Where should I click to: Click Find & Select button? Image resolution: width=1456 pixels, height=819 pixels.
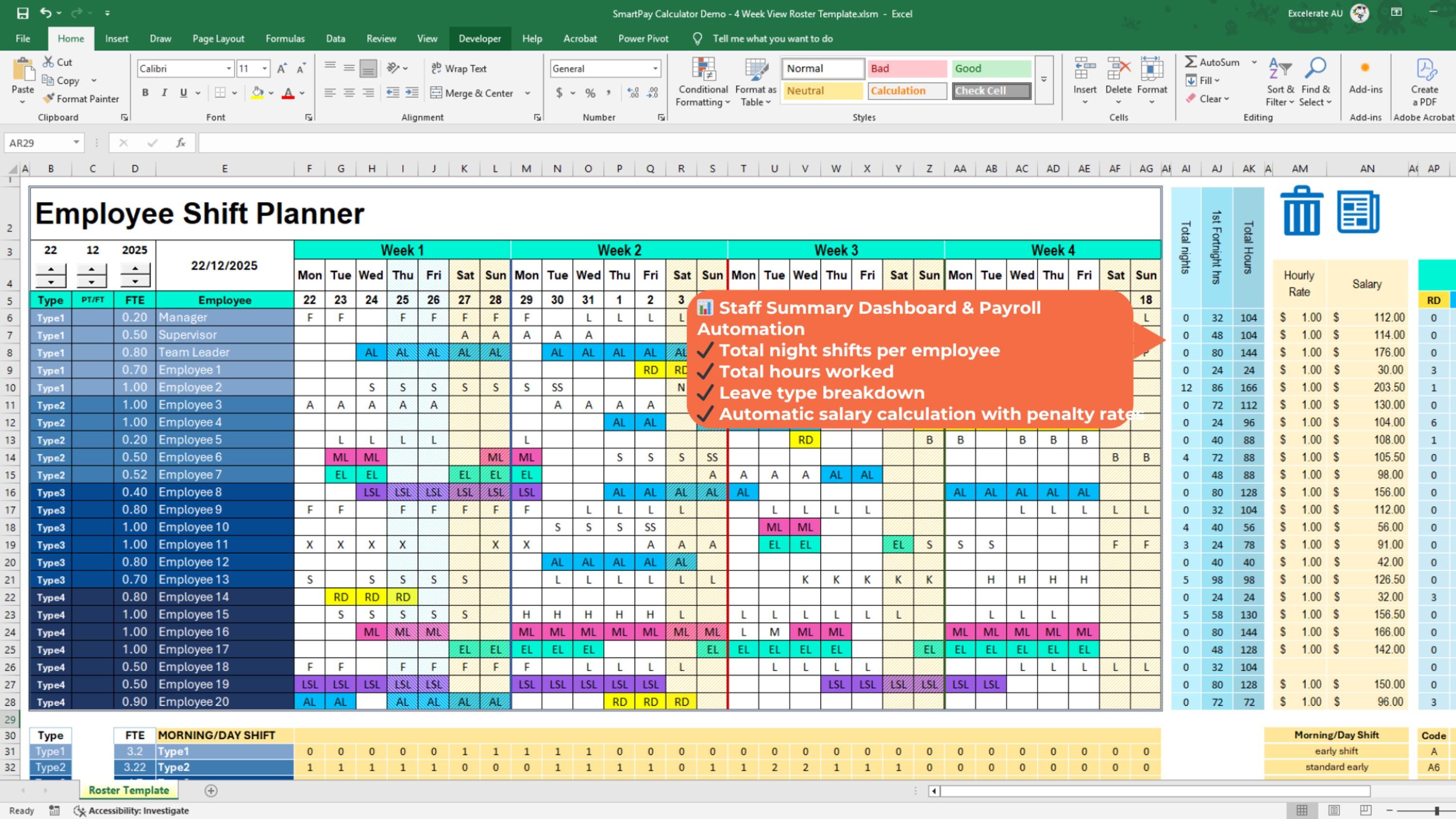[x=1315, y=82]
